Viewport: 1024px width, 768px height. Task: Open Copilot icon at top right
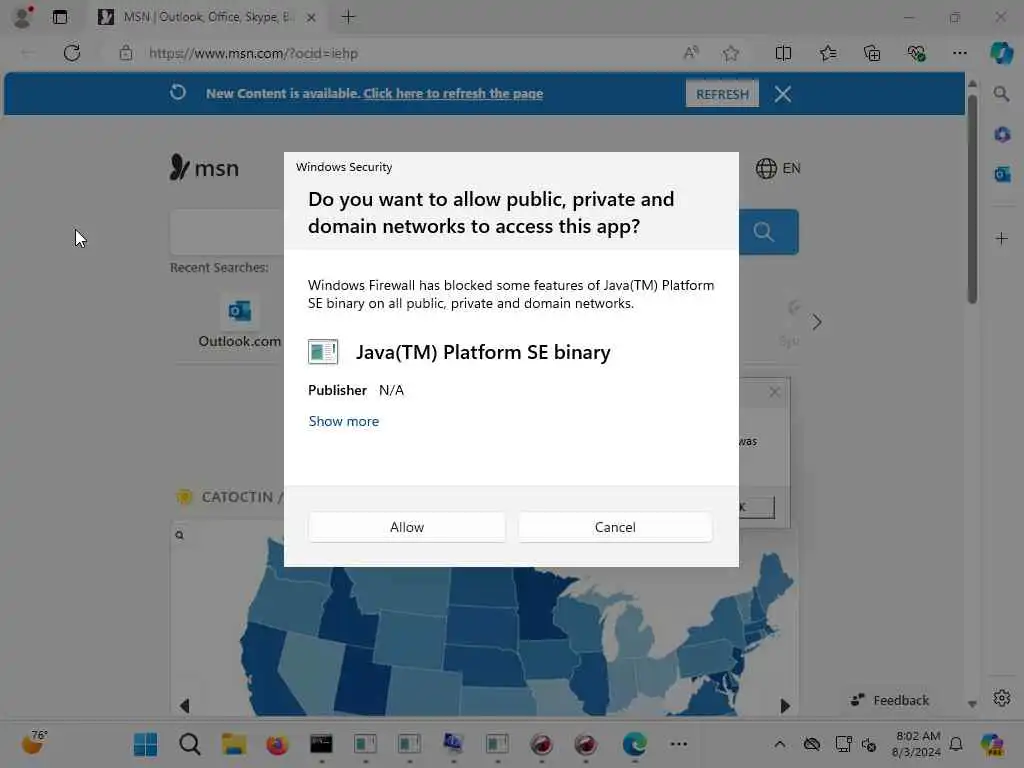pos(1001,53)
